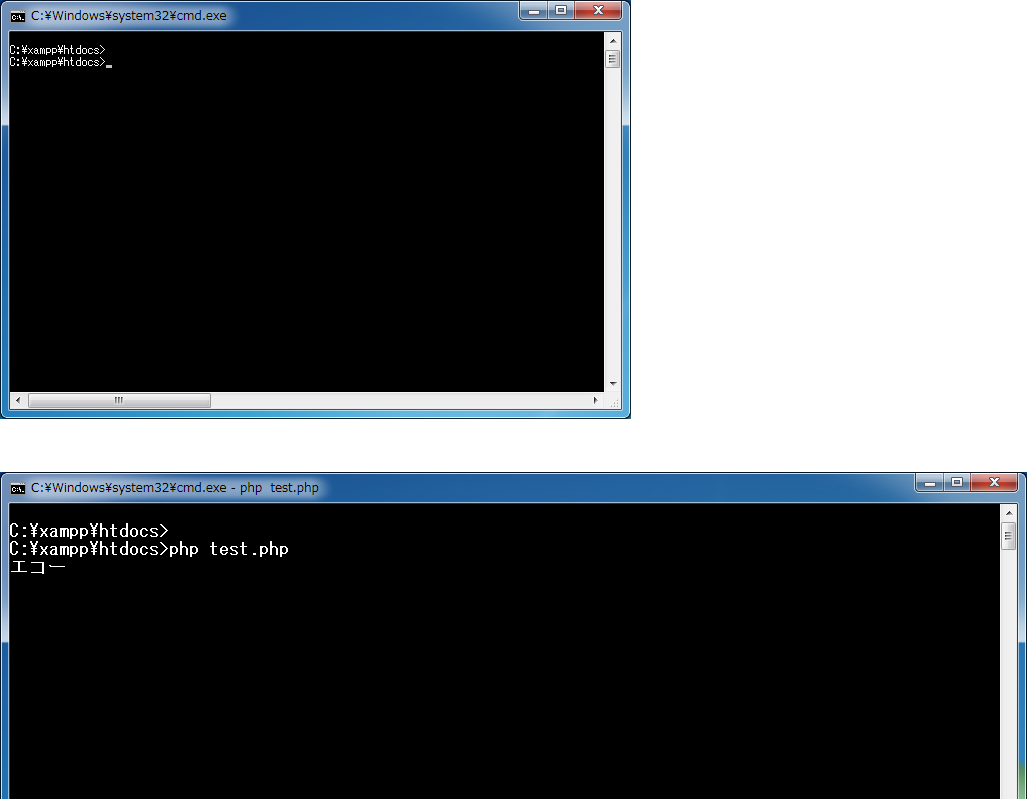Click the title text of the upper cmd.exe window
Image resolution: width=1027 pixels, height=799 pixels.
(x=128, y=16)
